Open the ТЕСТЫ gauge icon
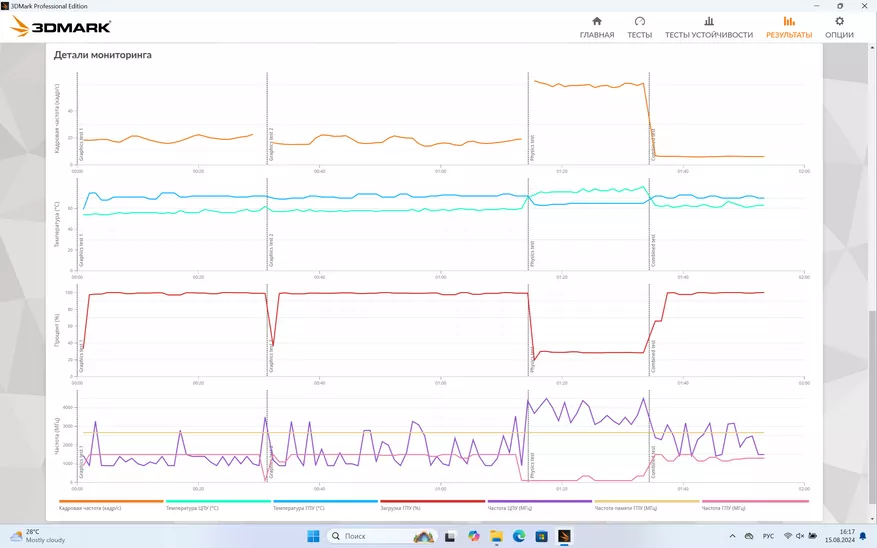 click(x=639, y=21)
